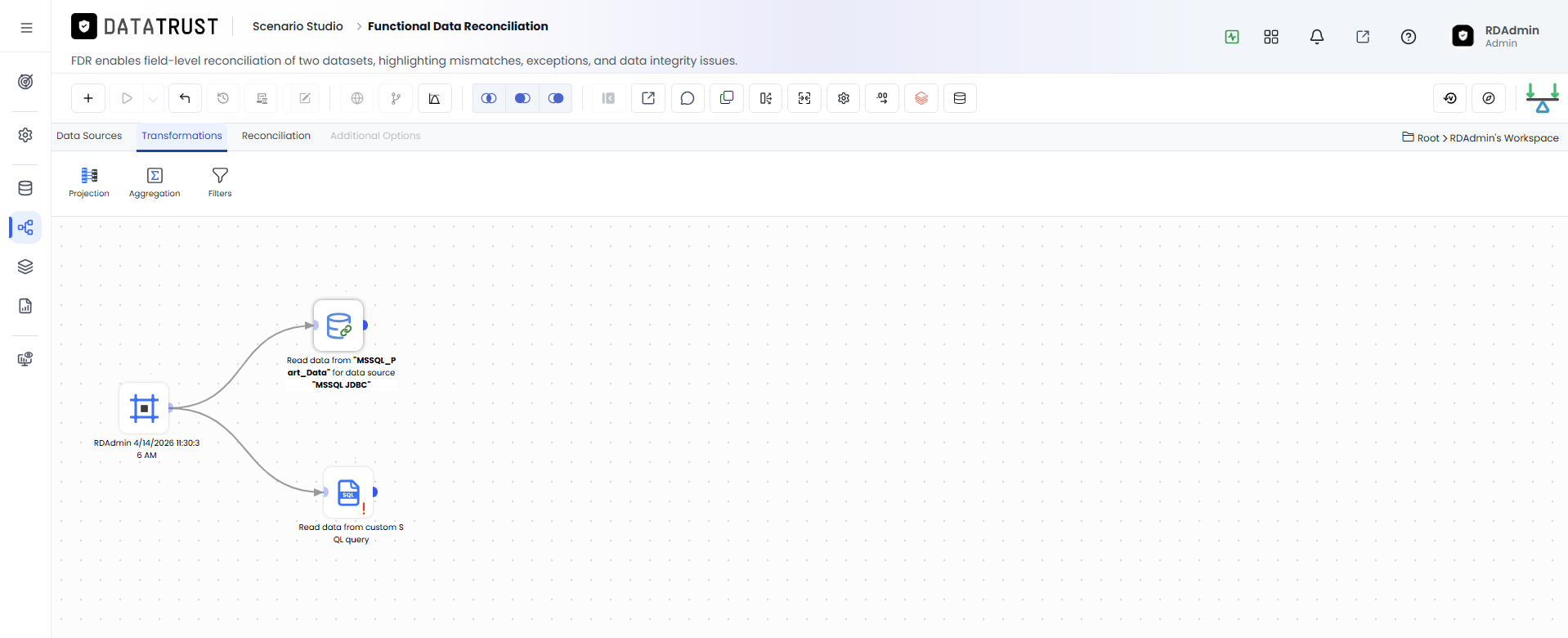Click the globe toolbar icon
This screenshot has width=1568, height=638.
[x=357, y=98]
